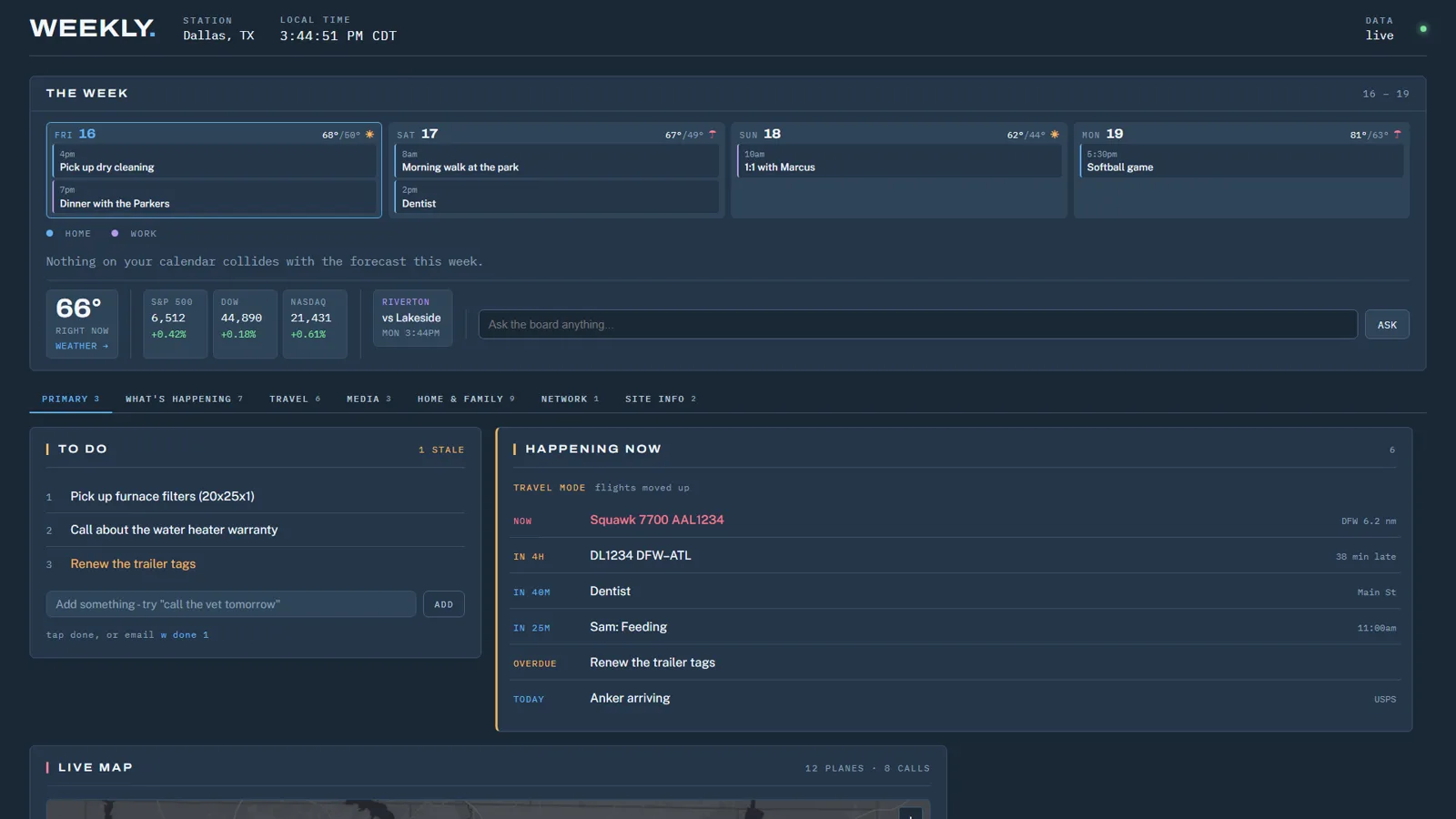Screen dimensions: 1456x819
Task: Click the 'Dallas, TX' station name
Action: [218, 36]
